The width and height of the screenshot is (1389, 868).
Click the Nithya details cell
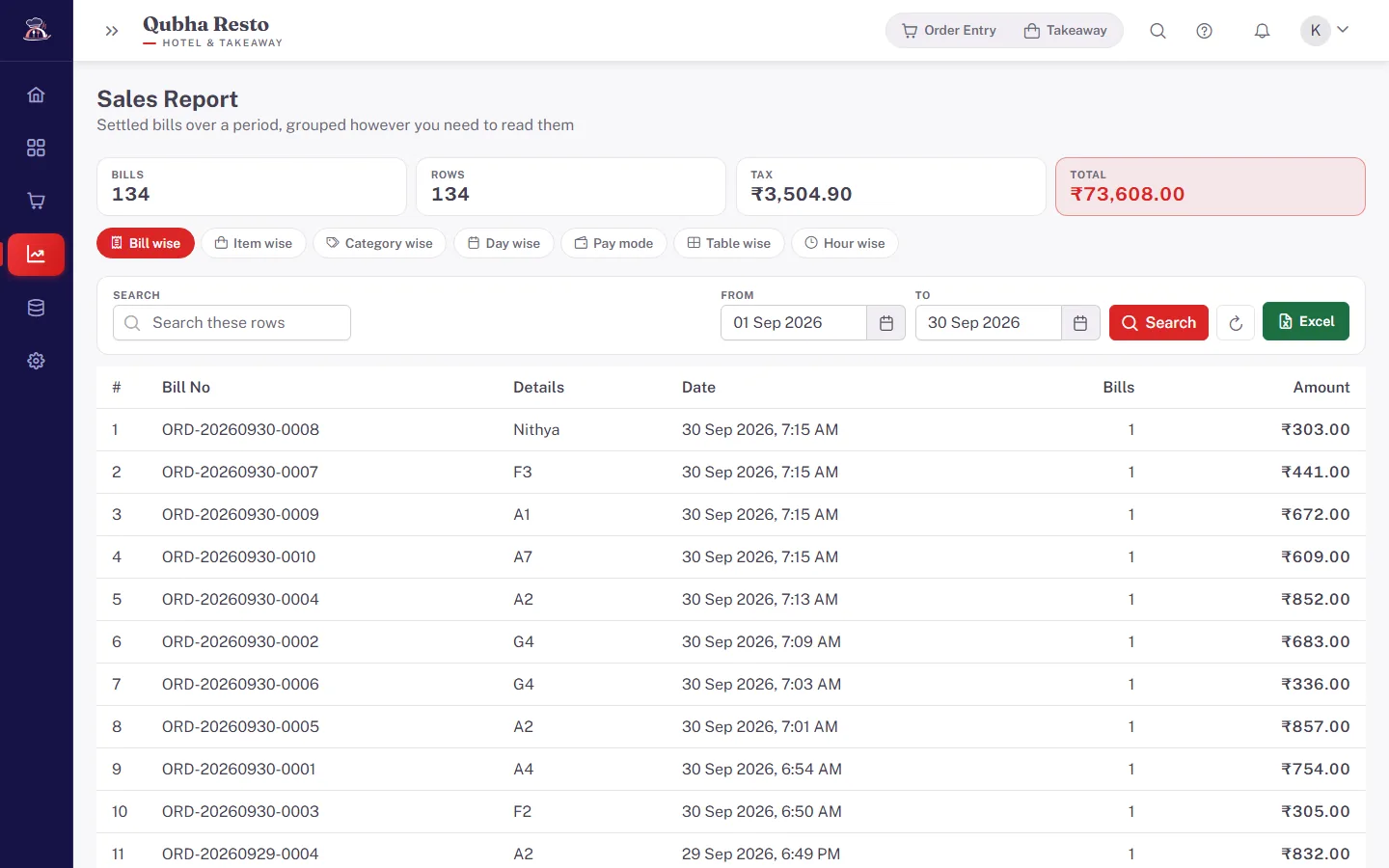[x=536, y=429]
